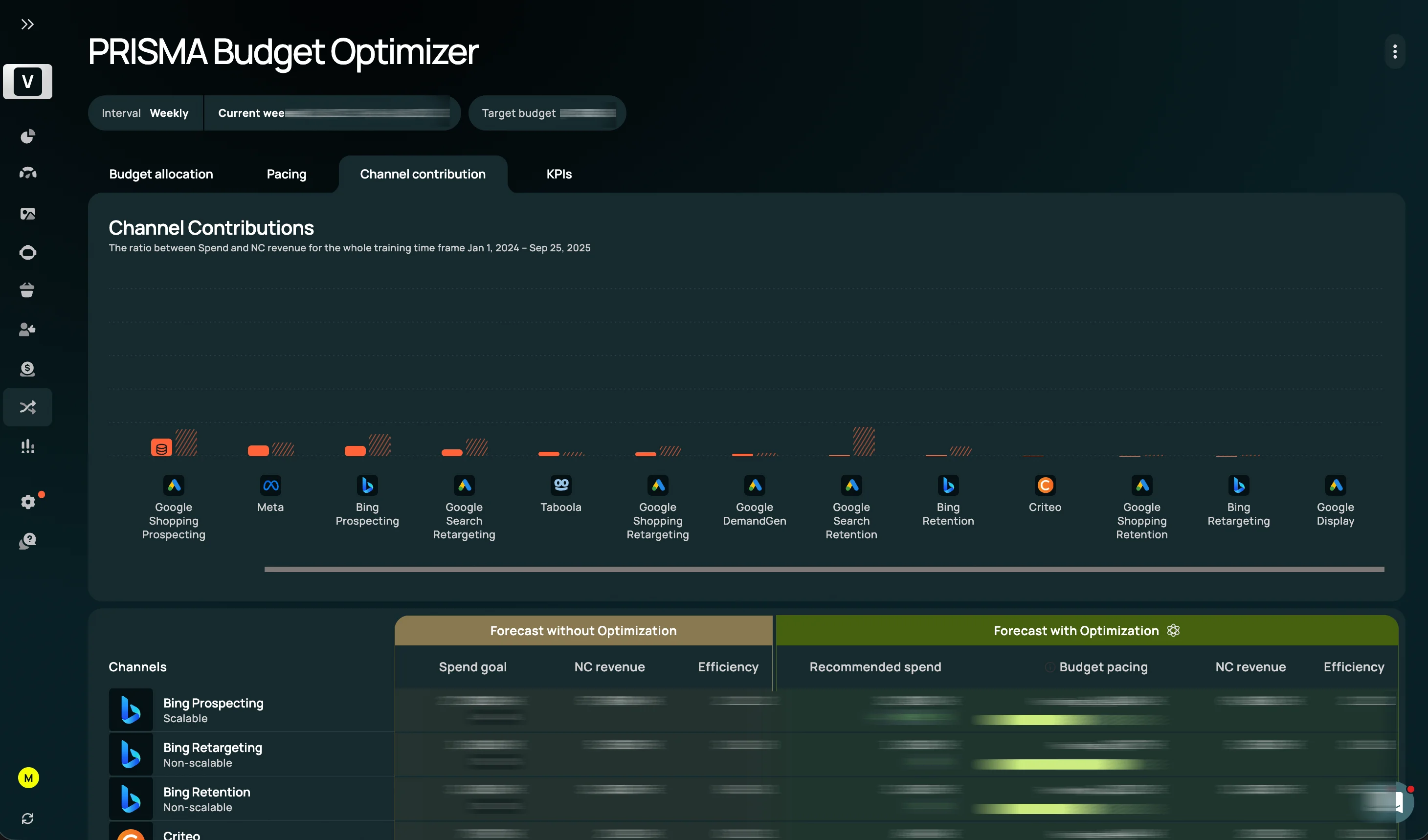Open the Target budget pill
The image size is (1428, 840).
point(547,113)
